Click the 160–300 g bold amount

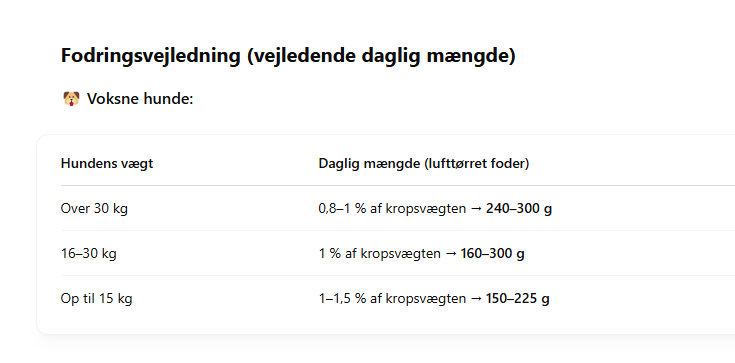(493, 254)
